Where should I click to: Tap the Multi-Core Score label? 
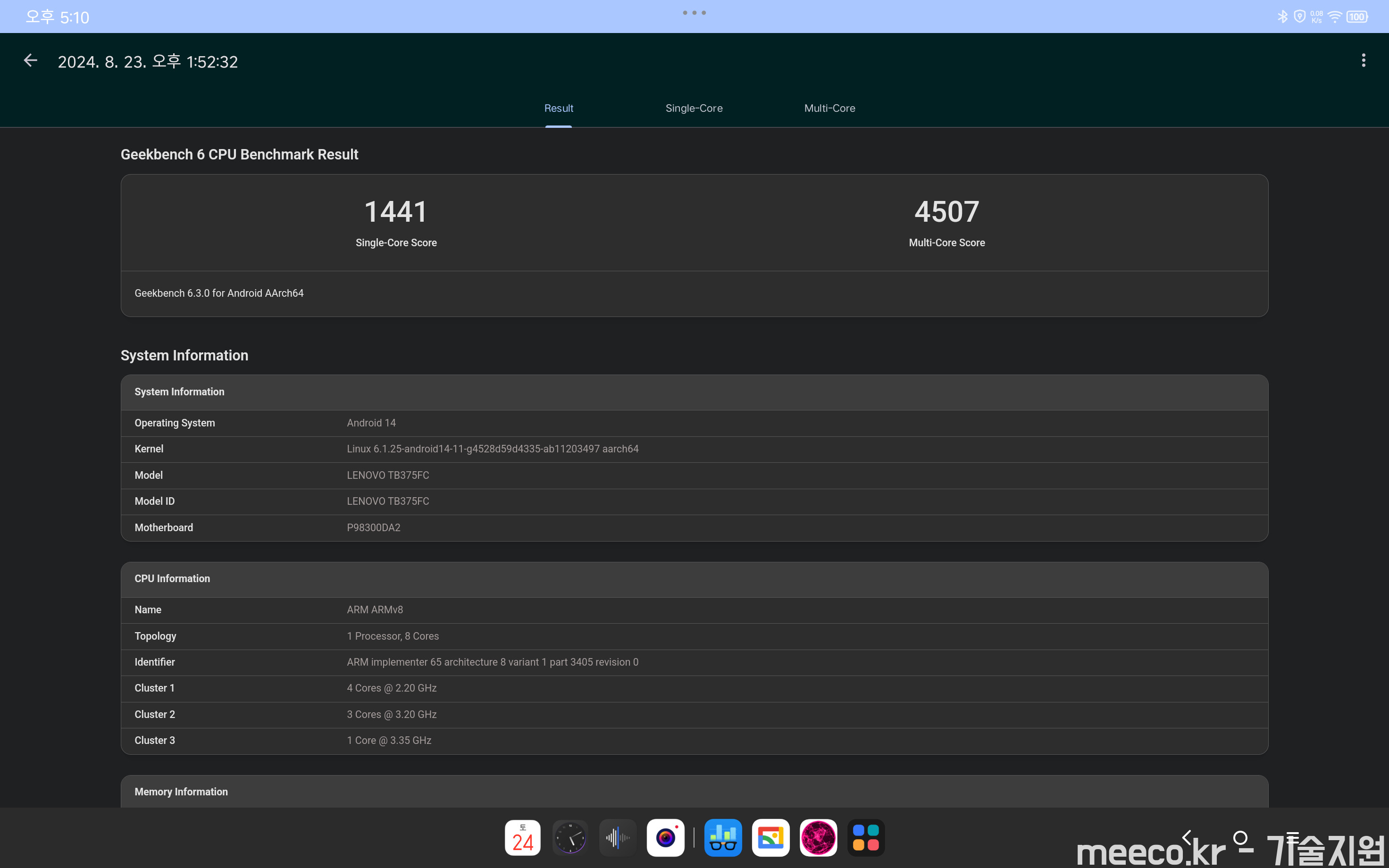[946, 243]
